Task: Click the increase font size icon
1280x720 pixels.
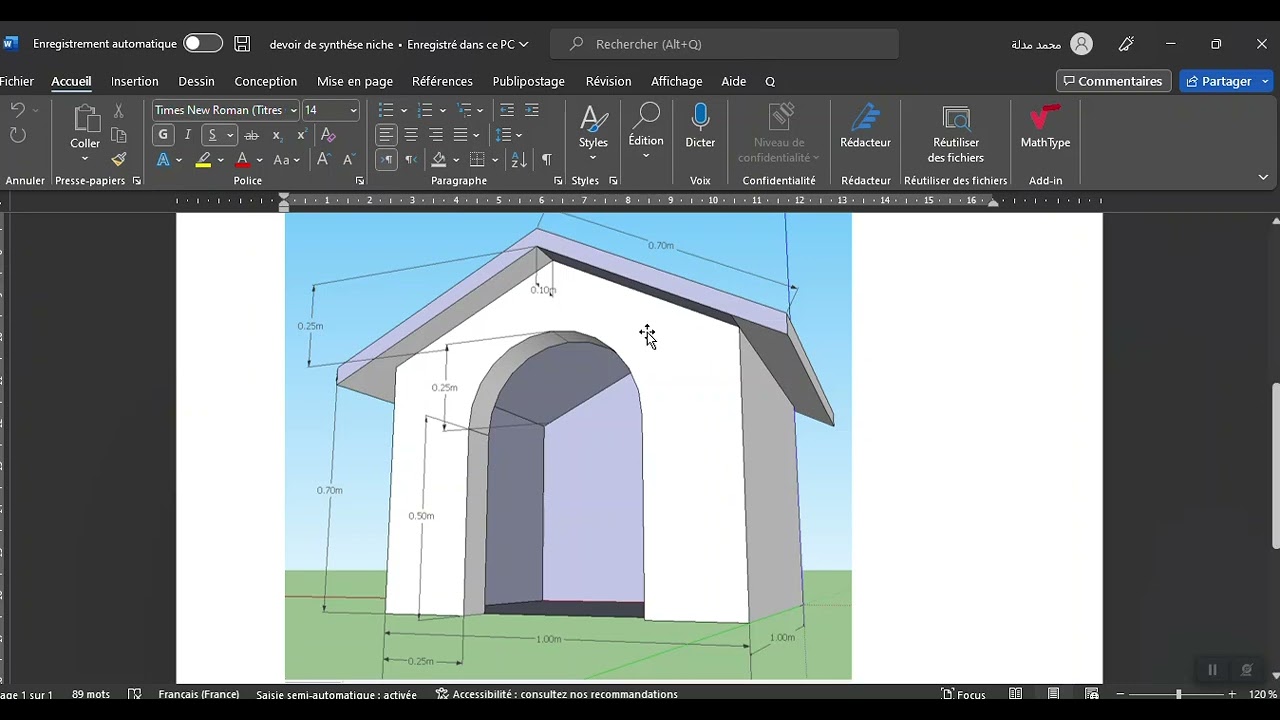Action: (323, 160)
